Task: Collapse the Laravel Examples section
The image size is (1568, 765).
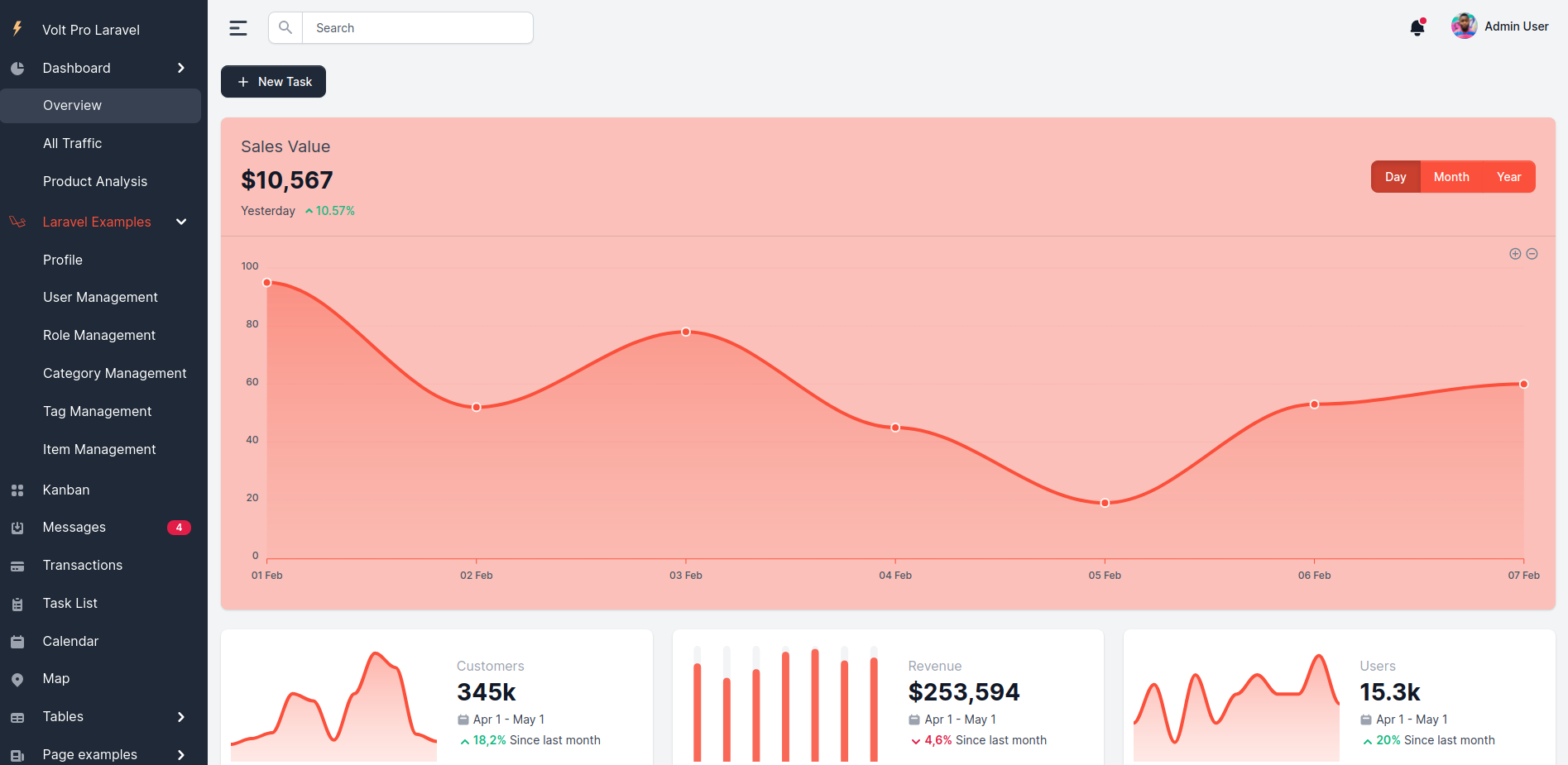Action: 180,222
